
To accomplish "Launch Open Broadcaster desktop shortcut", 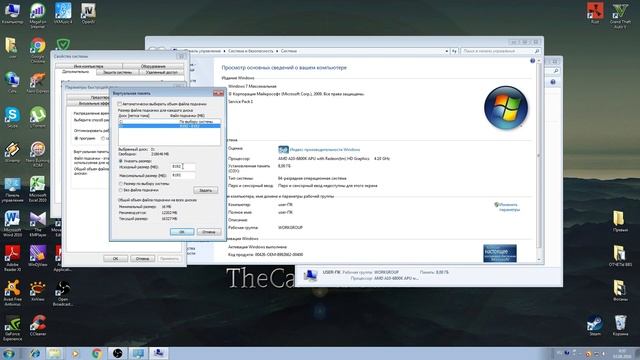I will coord(63,293).
